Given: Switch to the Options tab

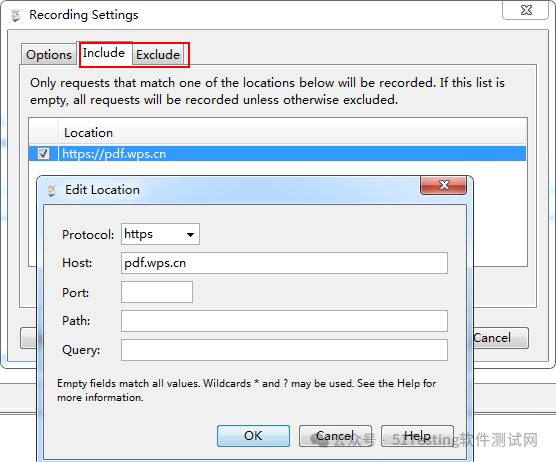Looking at the screenshot, I should tap(49, 55).
